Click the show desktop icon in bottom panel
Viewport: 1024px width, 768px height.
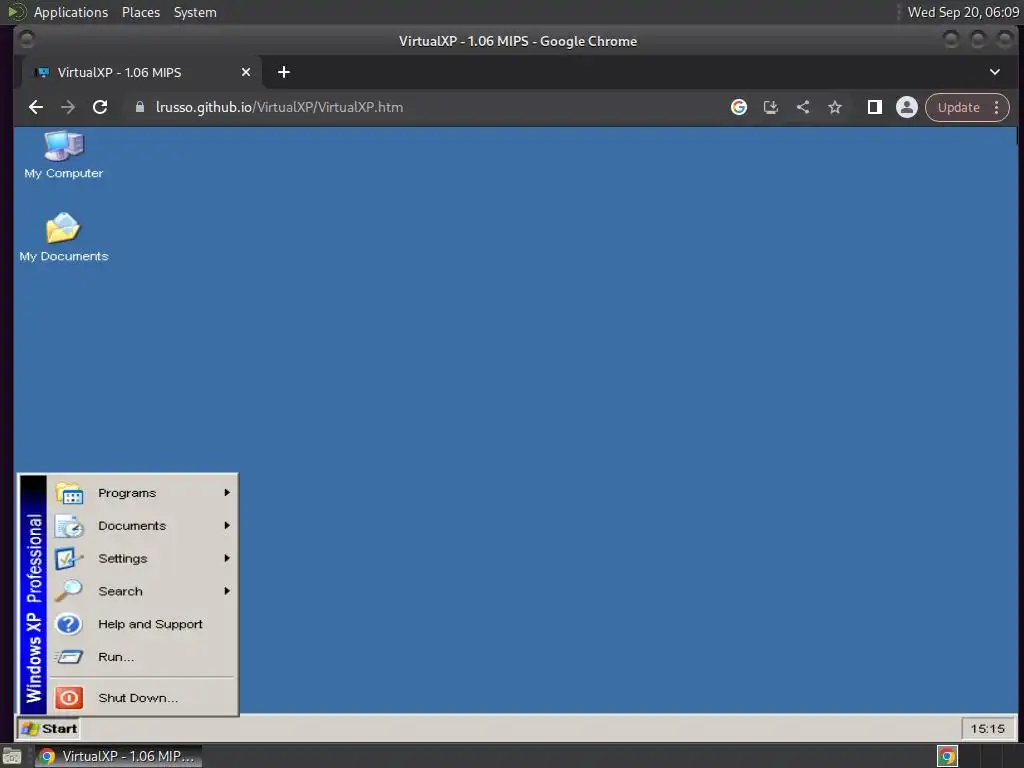click(x=12, y=756)
